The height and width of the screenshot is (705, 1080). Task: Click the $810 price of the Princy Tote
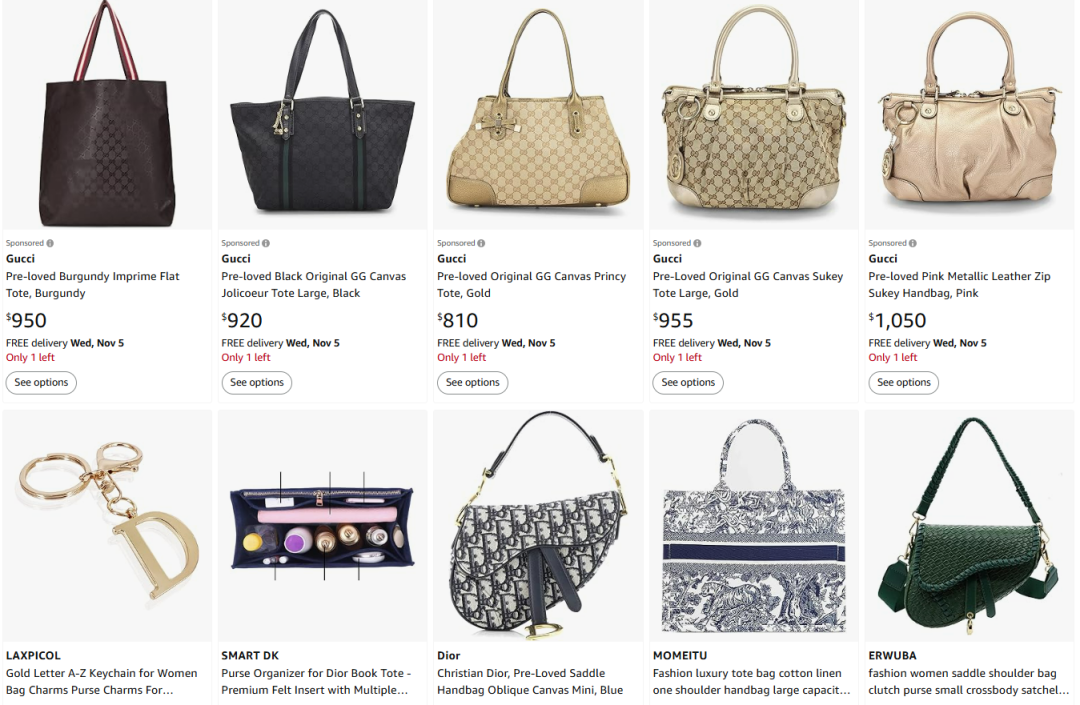coord(458,321)
